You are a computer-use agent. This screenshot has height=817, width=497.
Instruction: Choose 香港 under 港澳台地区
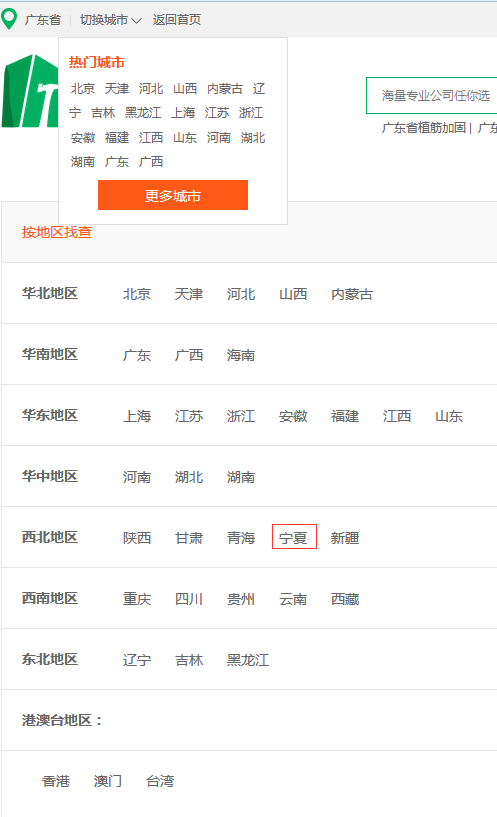click(56, 781)
